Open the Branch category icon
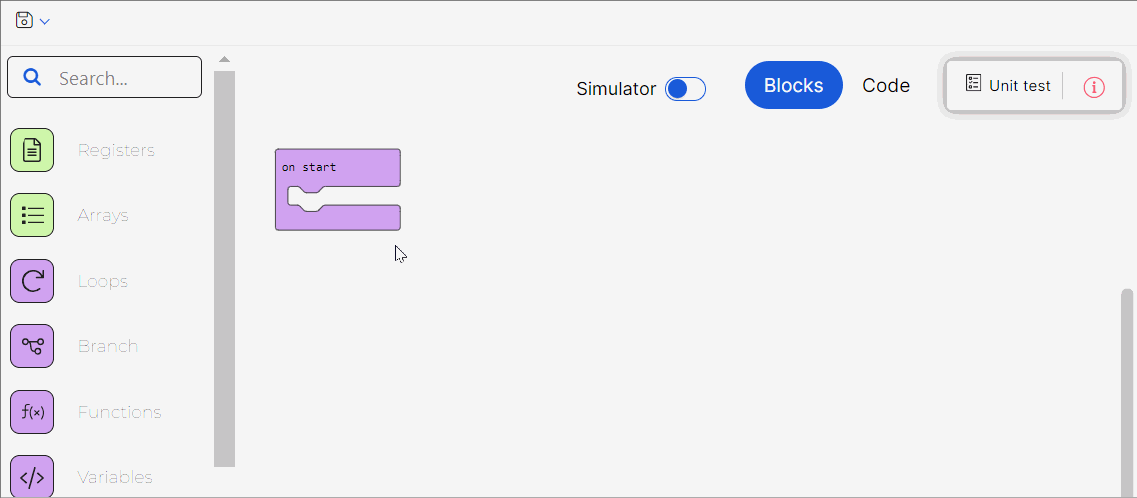Viewport: 1137px width, 498px height. point(32,346)
